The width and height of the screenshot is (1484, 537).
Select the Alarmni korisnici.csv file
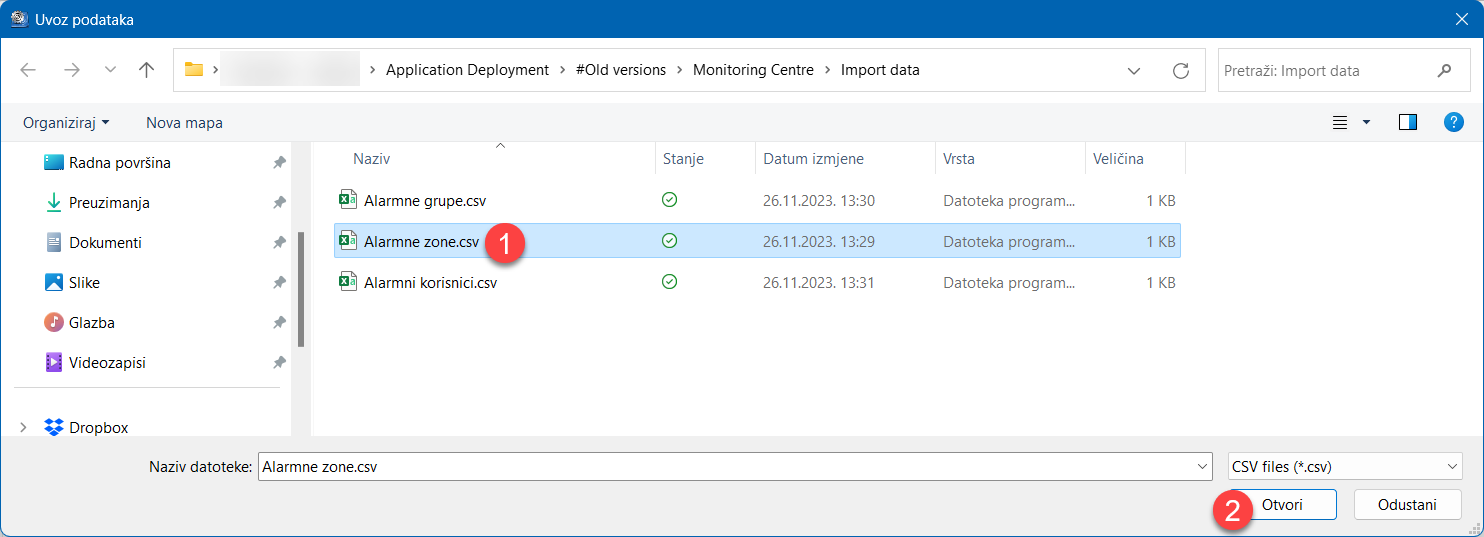click(x=430, y=283)
